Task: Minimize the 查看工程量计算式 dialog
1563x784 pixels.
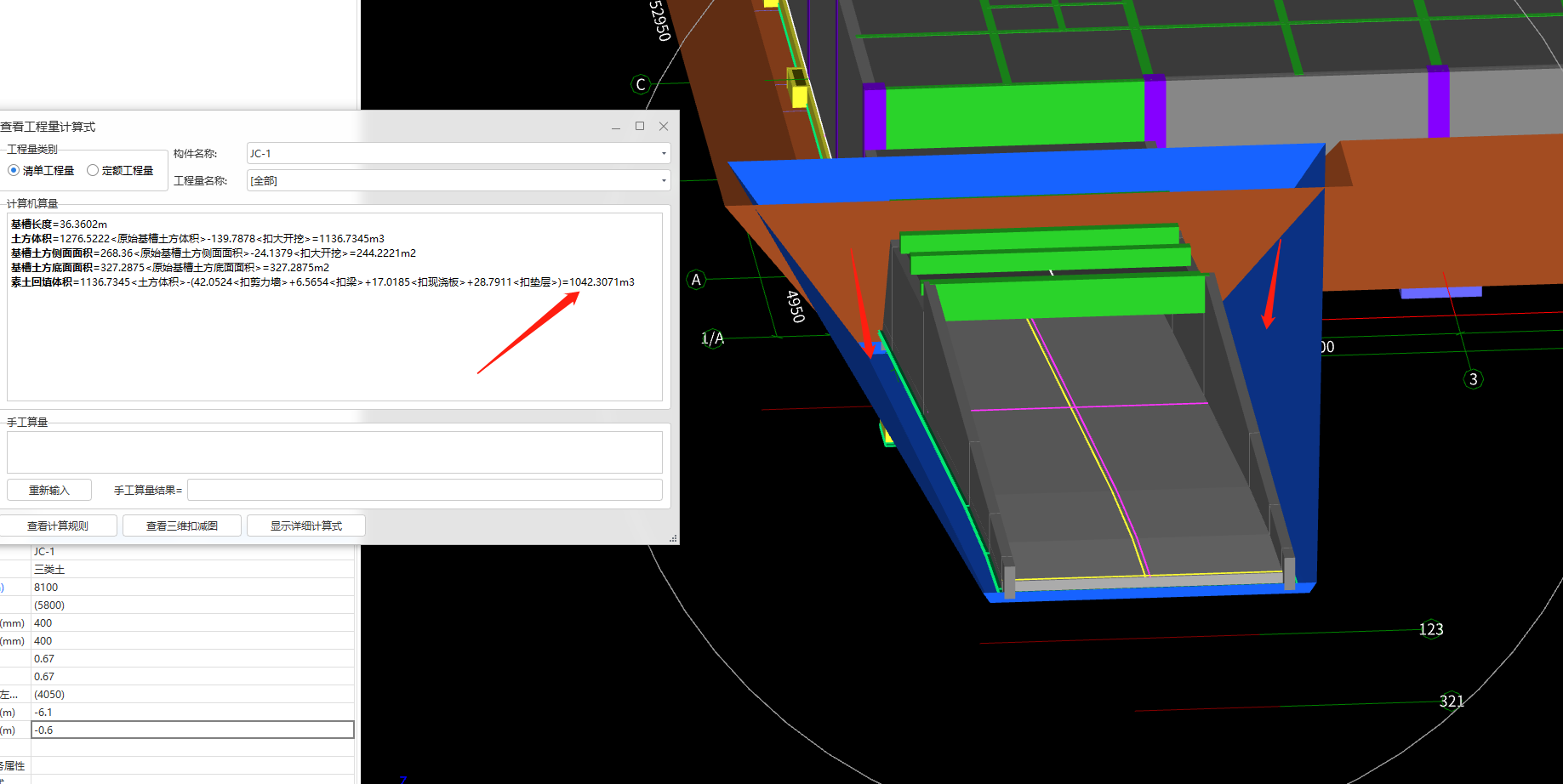Action: pyautogui.click(x=616, y=127)
